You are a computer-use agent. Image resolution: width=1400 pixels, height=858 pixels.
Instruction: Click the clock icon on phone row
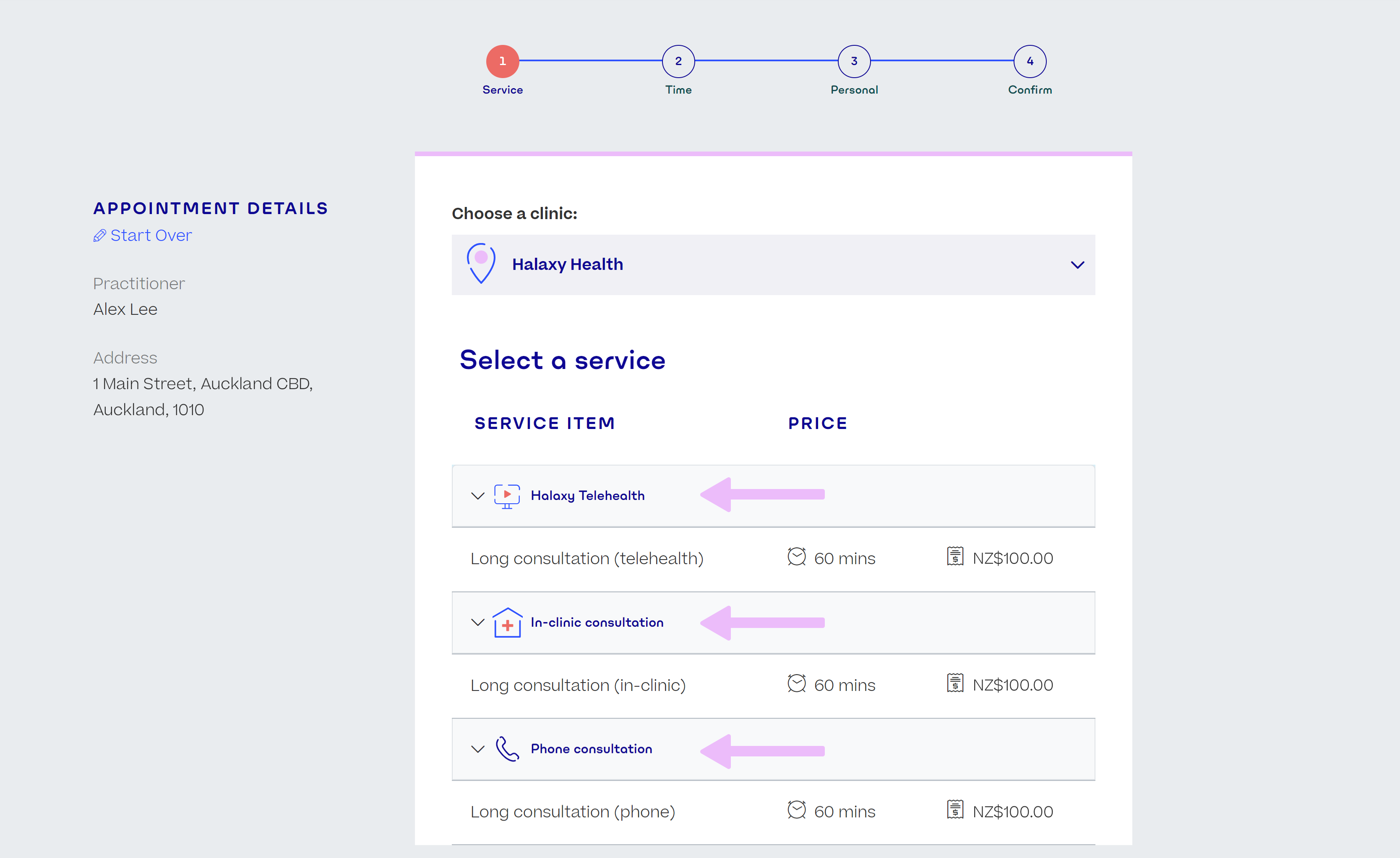(x=797, y=810)
